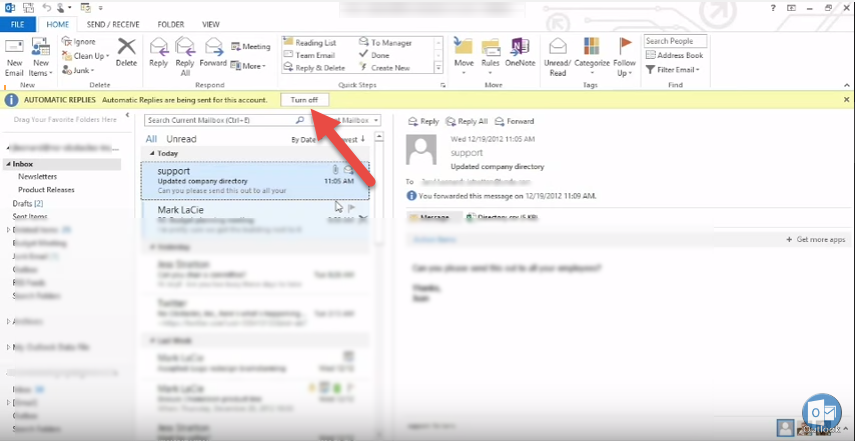Click Reply All in reading pane

(x=467, y=122)
